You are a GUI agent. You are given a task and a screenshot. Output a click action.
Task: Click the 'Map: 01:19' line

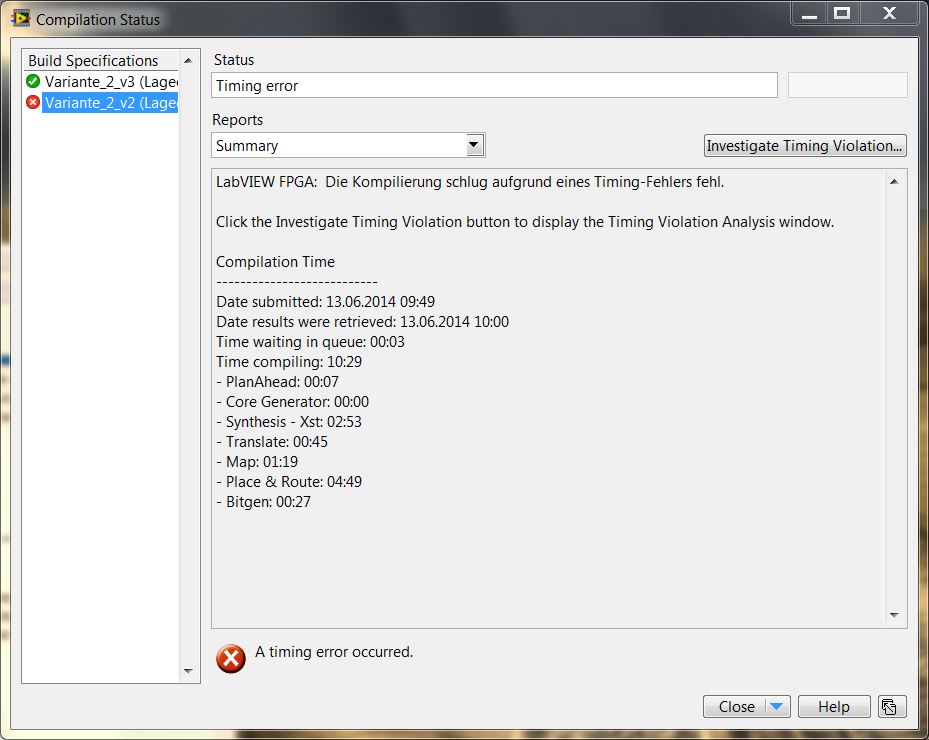[x=257, y=462]
